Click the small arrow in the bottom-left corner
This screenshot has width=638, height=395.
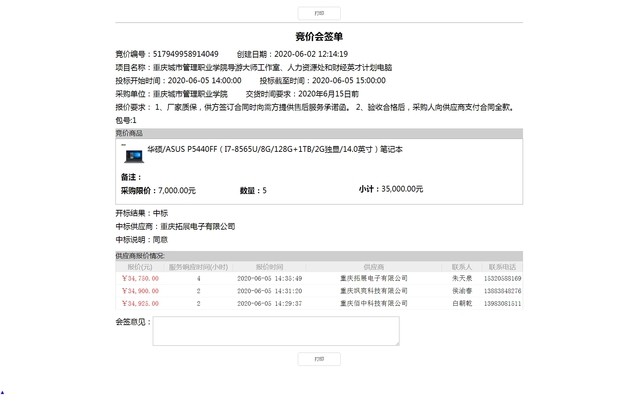tap(2, 392)
